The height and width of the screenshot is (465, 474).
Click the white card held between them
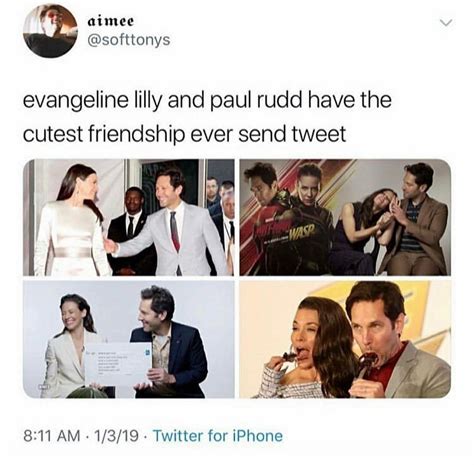[119, 364]
